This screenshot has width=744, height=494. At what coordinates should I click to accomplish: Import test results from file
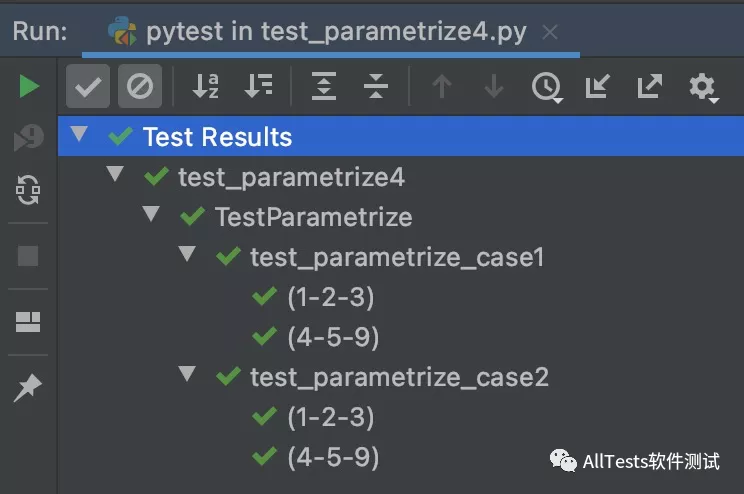pyautogui.click(x=597, y=87)
